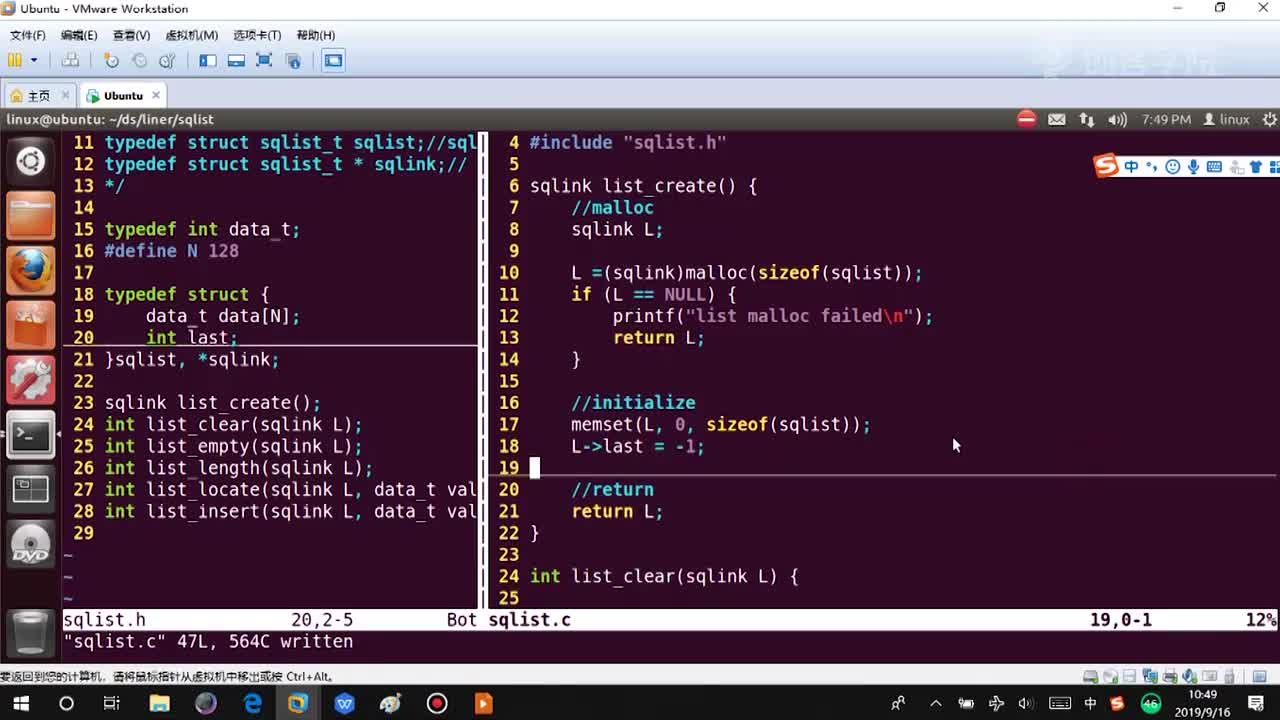Open Microsoft Edge from the taskbar

coord(253,703)
